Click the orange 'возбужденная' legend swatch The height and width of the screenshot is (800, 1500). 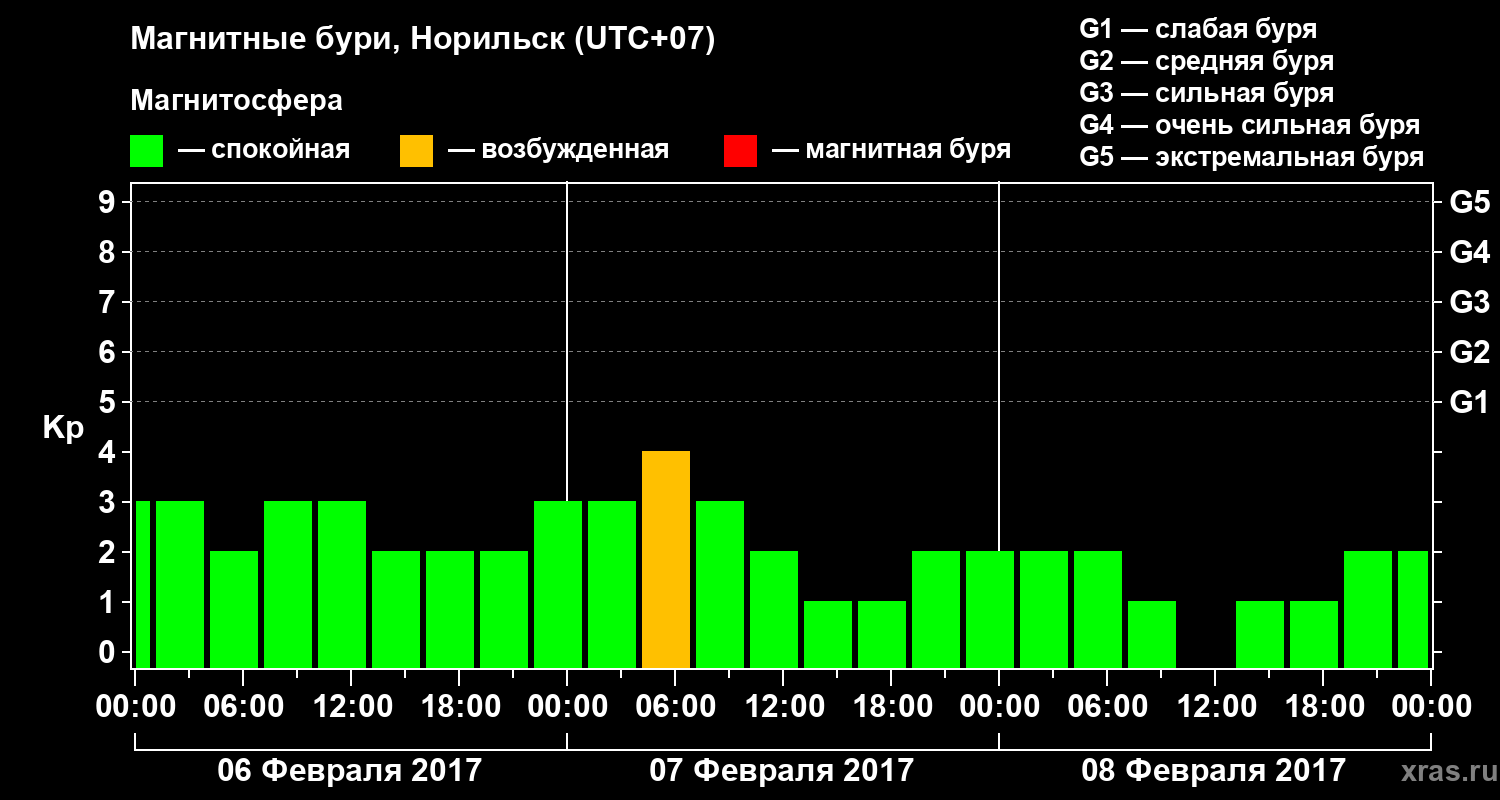[x=416, y=151]
